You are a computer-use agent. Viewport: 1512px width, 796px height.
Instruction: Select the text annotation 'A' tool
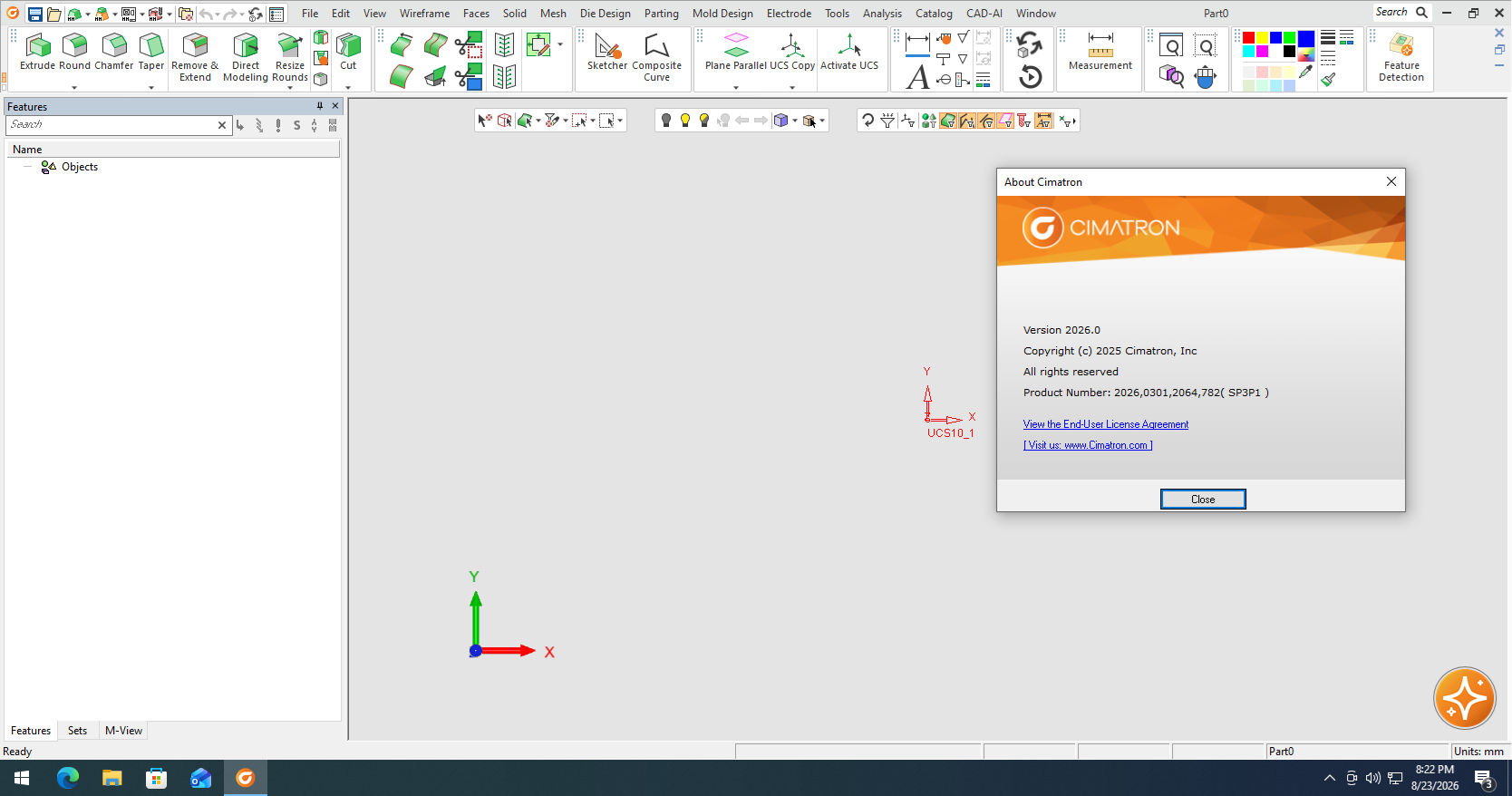point(917,77)
